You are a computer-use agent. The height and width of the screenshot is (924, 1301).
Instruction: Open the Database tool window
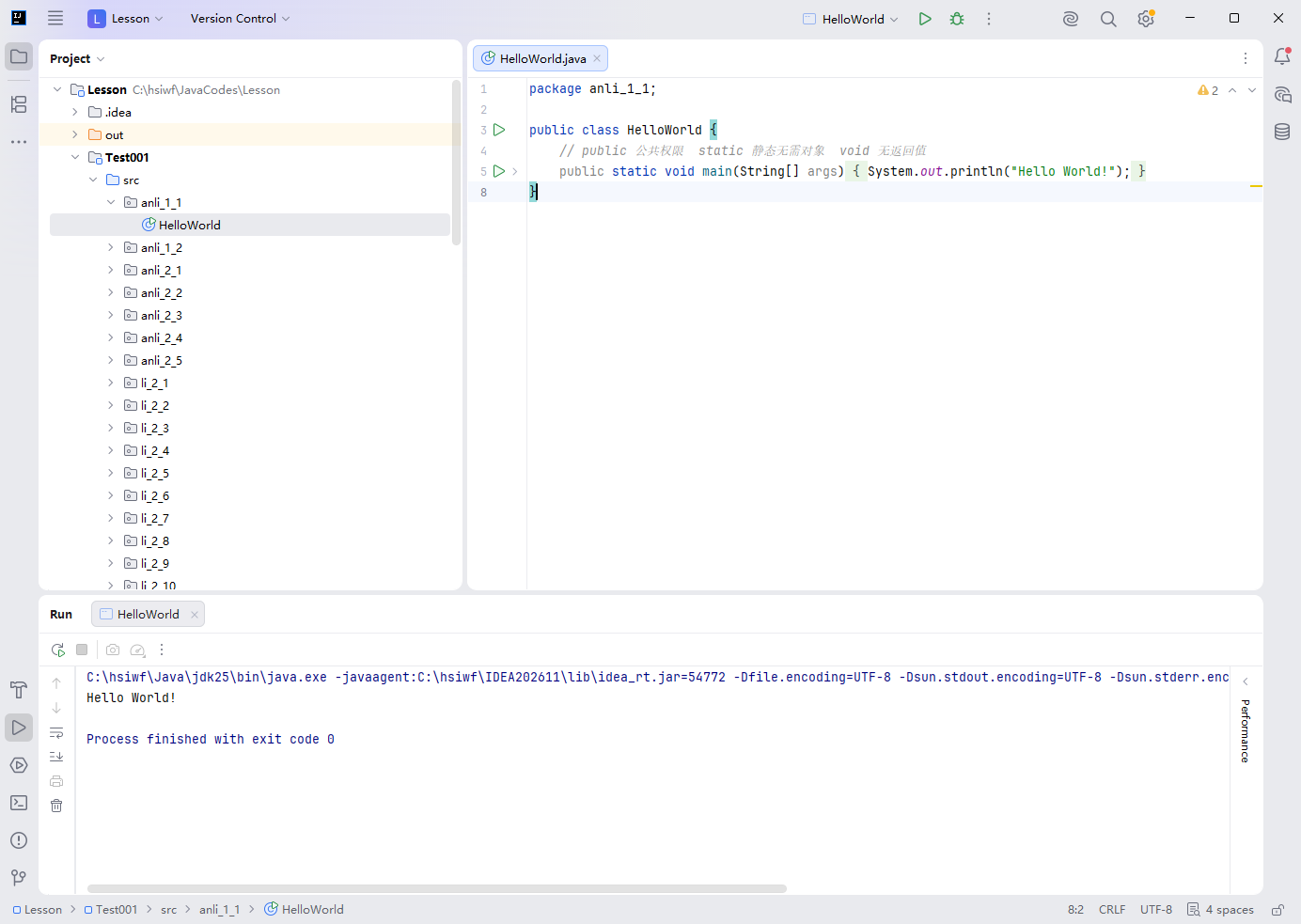pos(1282,132)
